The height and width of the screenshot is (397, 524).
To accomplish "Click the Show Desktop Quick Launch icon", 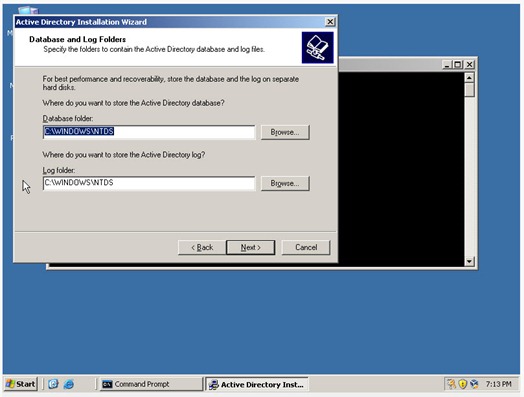I will point(53,384).
